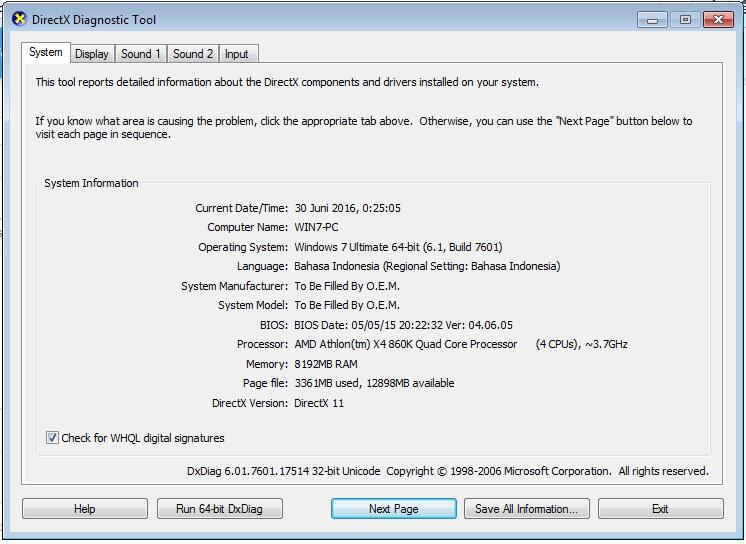746x544 pixels.
Task: Click the AMD Athlon X4 860K processor text
Action: (x=406, y=344)
